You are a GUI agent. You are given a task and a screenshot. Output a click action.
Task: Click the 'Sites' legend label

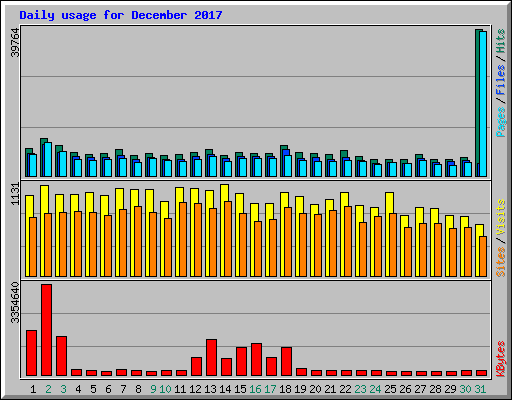[x=501, y=262]
